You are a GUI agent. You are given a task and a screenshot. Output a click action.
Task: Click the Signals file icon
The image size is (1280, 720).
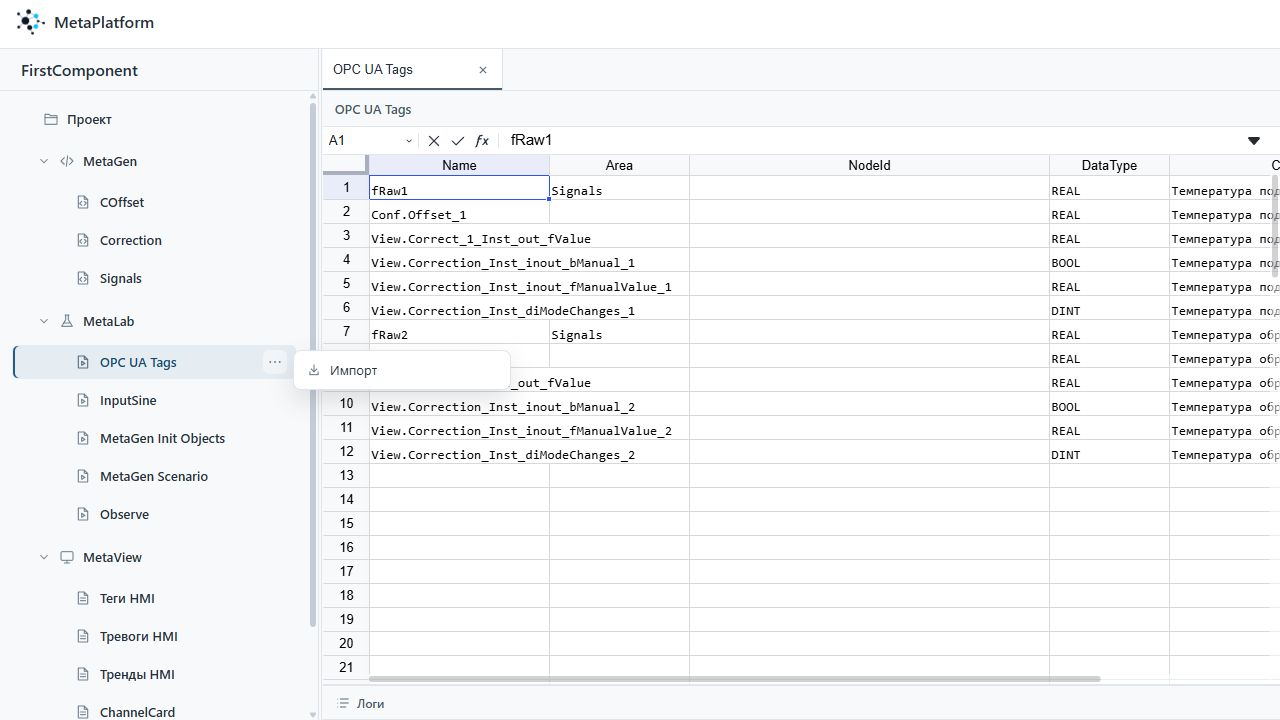(84, 278)
